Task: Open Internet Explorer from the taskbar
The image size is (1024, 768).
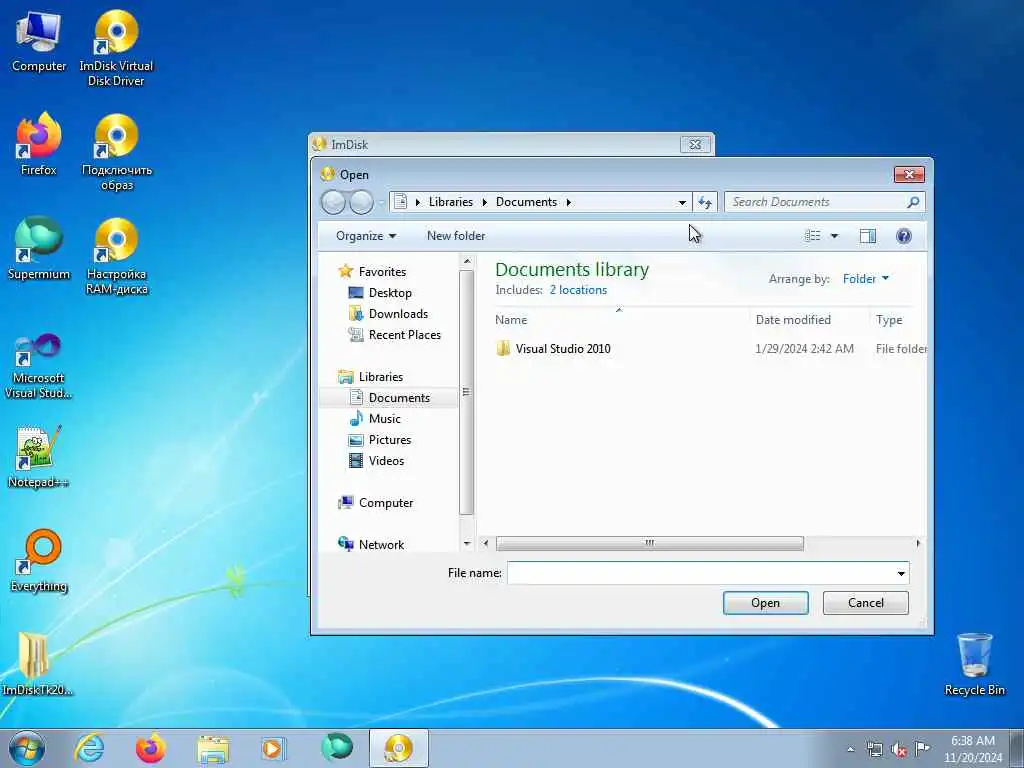Action: (x=89, y=748)
